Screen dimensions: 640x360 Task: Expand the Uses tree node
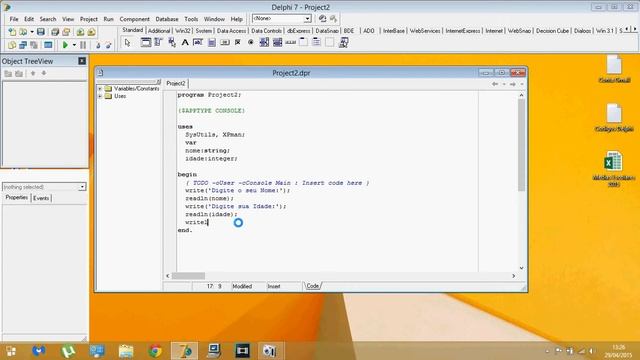tap(100, 96)
